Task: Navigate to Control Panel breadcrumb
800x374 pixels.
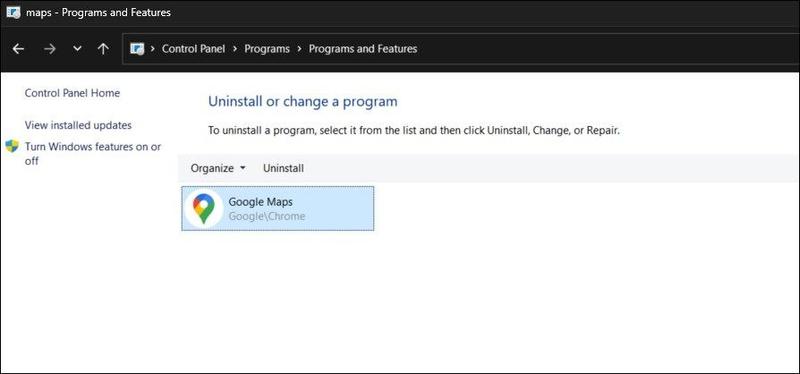Action: (193, 49)
